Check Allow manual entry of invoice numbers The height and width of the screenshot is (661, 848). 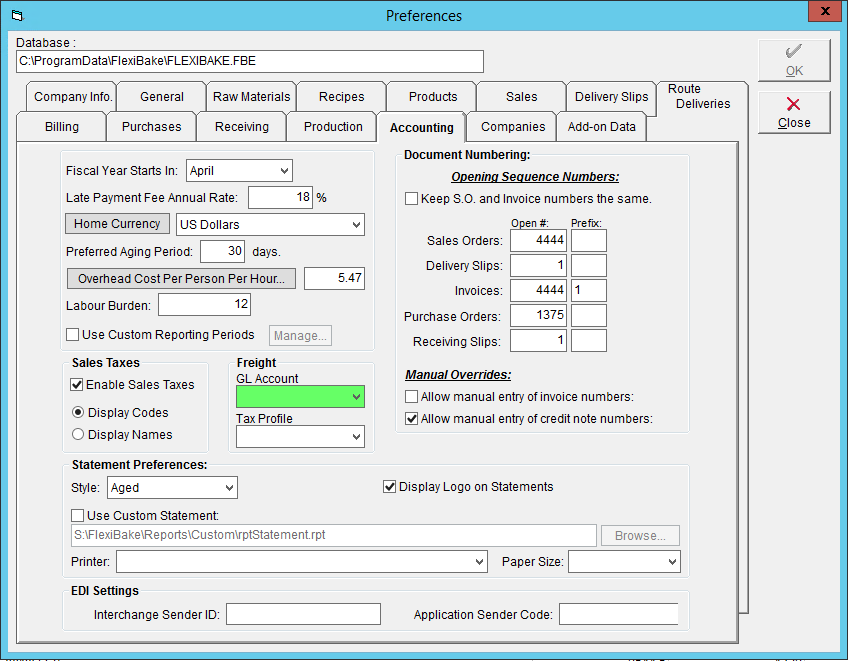click(412, 396)
